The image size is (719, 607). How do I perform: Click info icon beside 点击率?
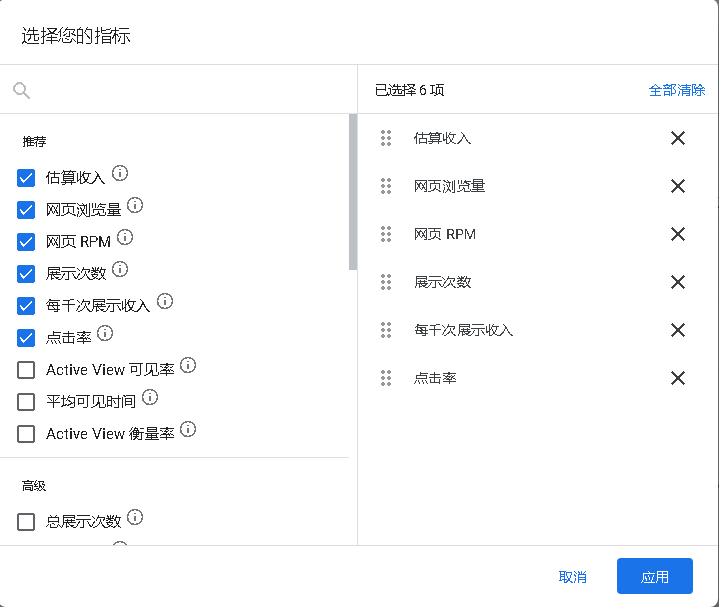click(105, 333)
